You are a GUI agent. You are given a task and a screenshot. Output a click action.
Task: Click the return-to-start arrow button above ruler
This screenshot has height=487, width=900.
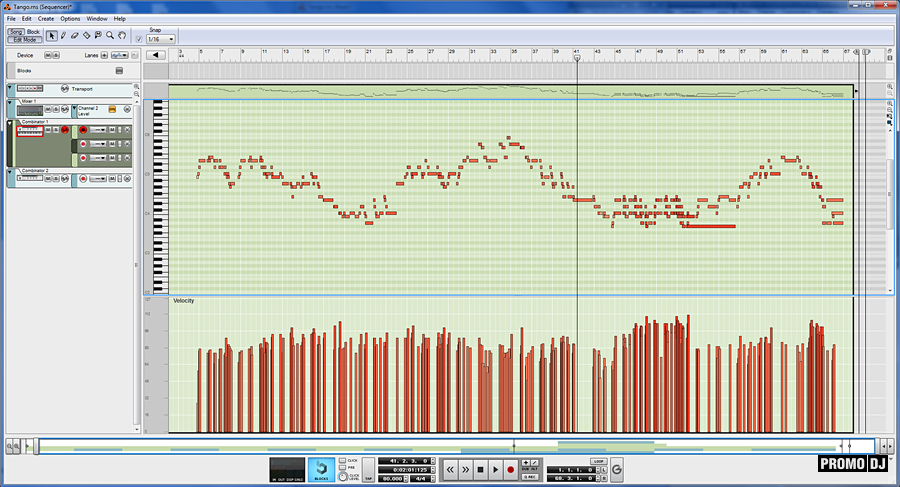(x=156, y=55)
